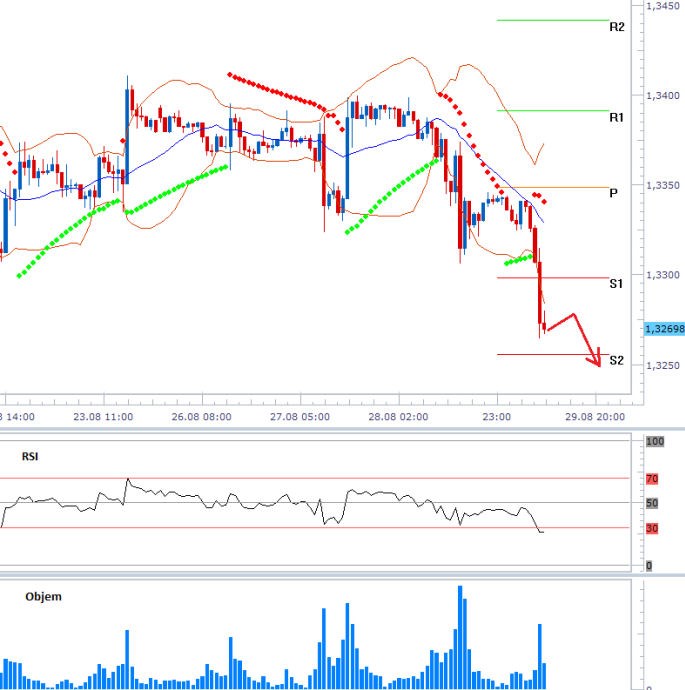Click the RSI 70 overbought level label
685x690 pixels.
pyautogui.click(x=652, y=479)
